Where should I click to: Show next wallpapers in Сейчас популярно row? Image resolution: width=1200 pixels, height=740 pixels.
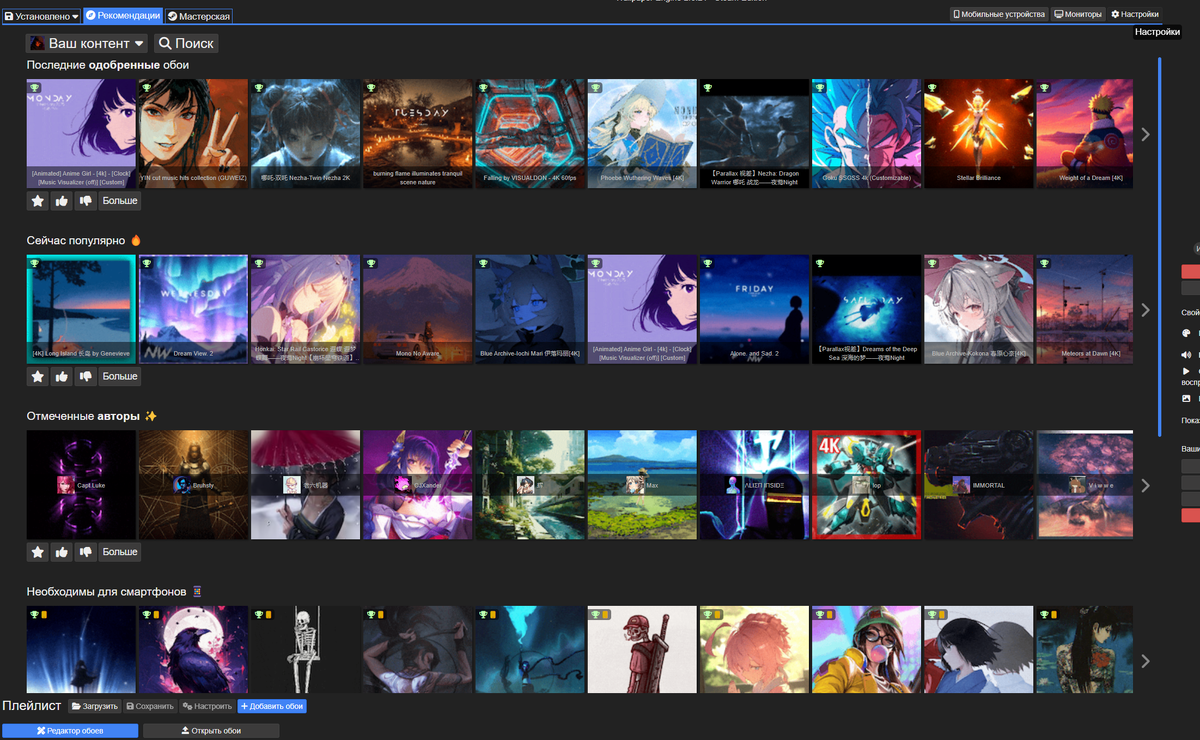click(x=1145, y=310)
